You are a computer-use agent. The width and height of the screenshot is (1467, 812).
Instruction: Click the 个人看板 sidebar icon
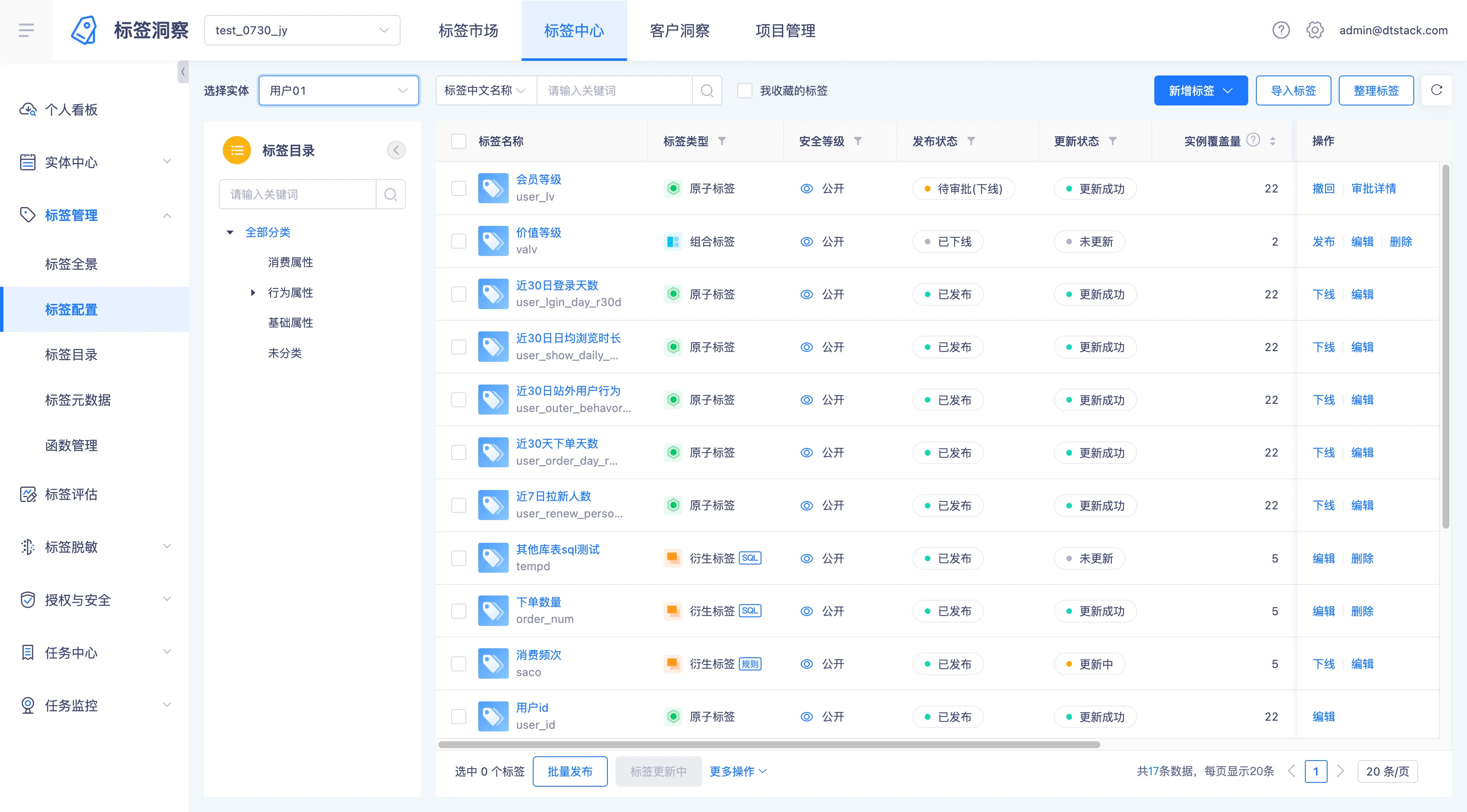pos(28,109)
